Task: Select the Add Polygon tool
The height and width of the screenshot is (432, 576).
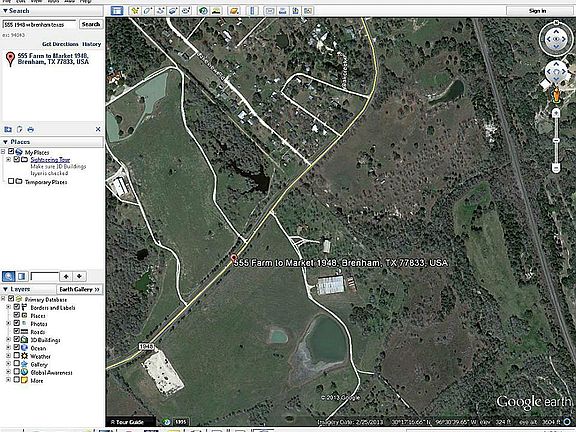Action: coord(148,11)
